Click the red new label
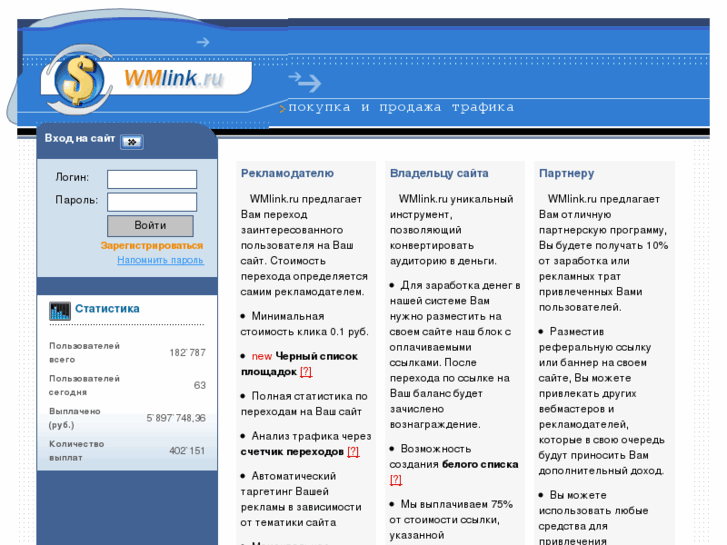 click(x=261, y=356)
